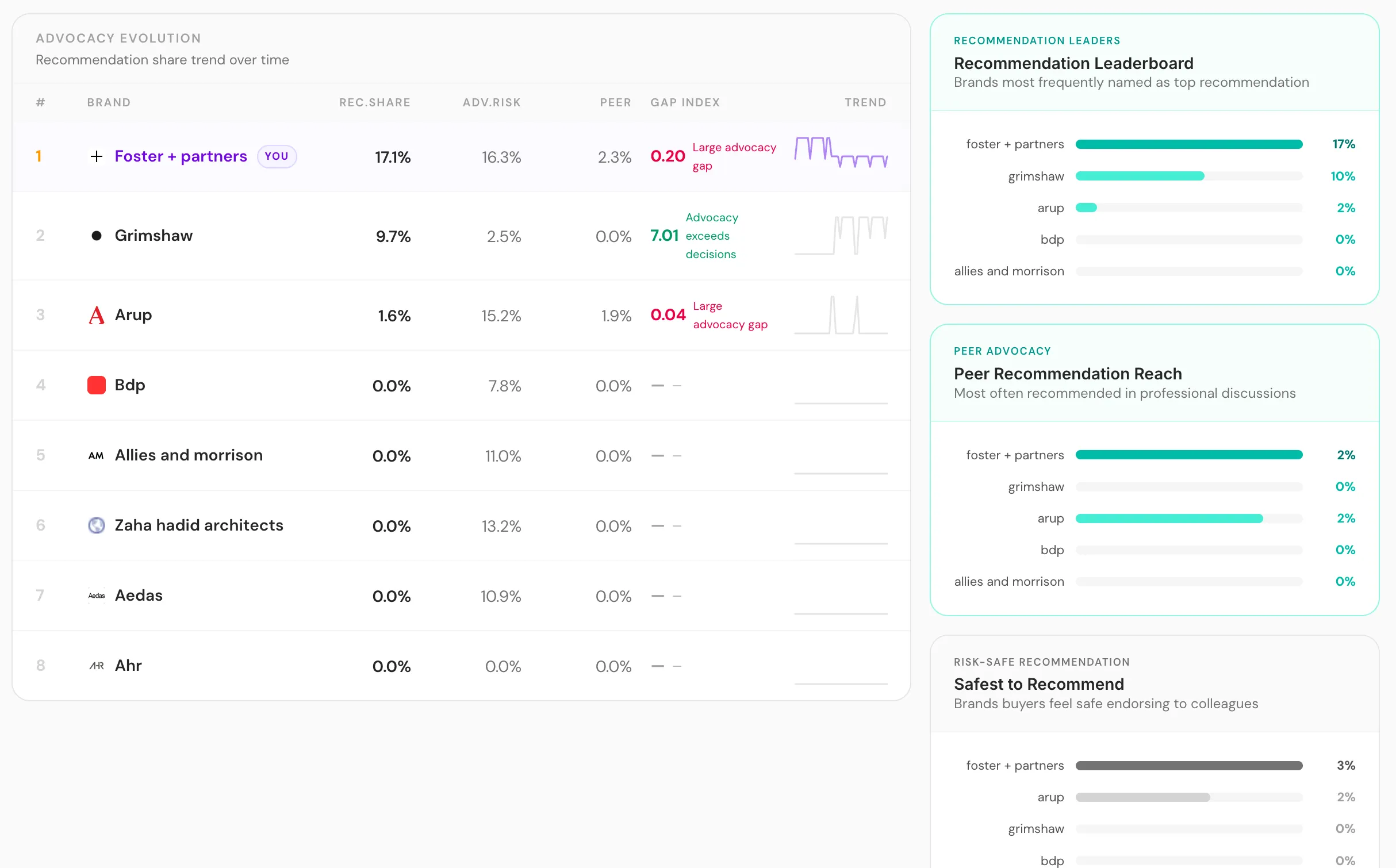Click the RISK-SAFE RECOMMENDATION label

pyautogui.click(x=1042, y=662)
